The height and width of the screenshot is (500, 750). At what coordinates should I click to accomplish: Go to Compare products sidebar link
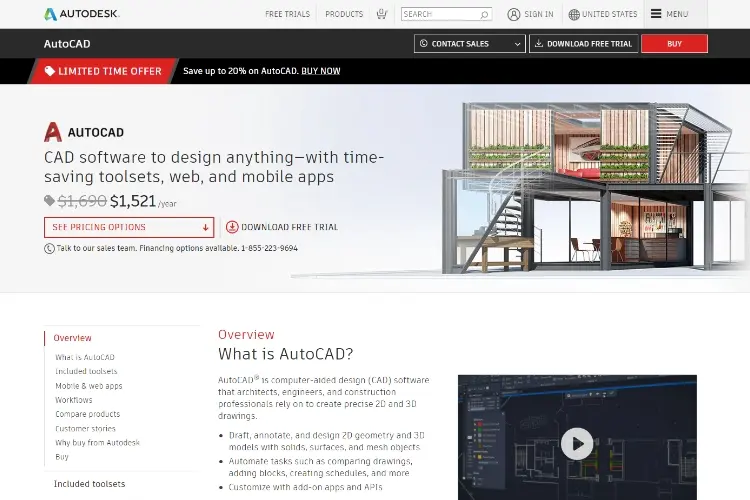point(88,414)
